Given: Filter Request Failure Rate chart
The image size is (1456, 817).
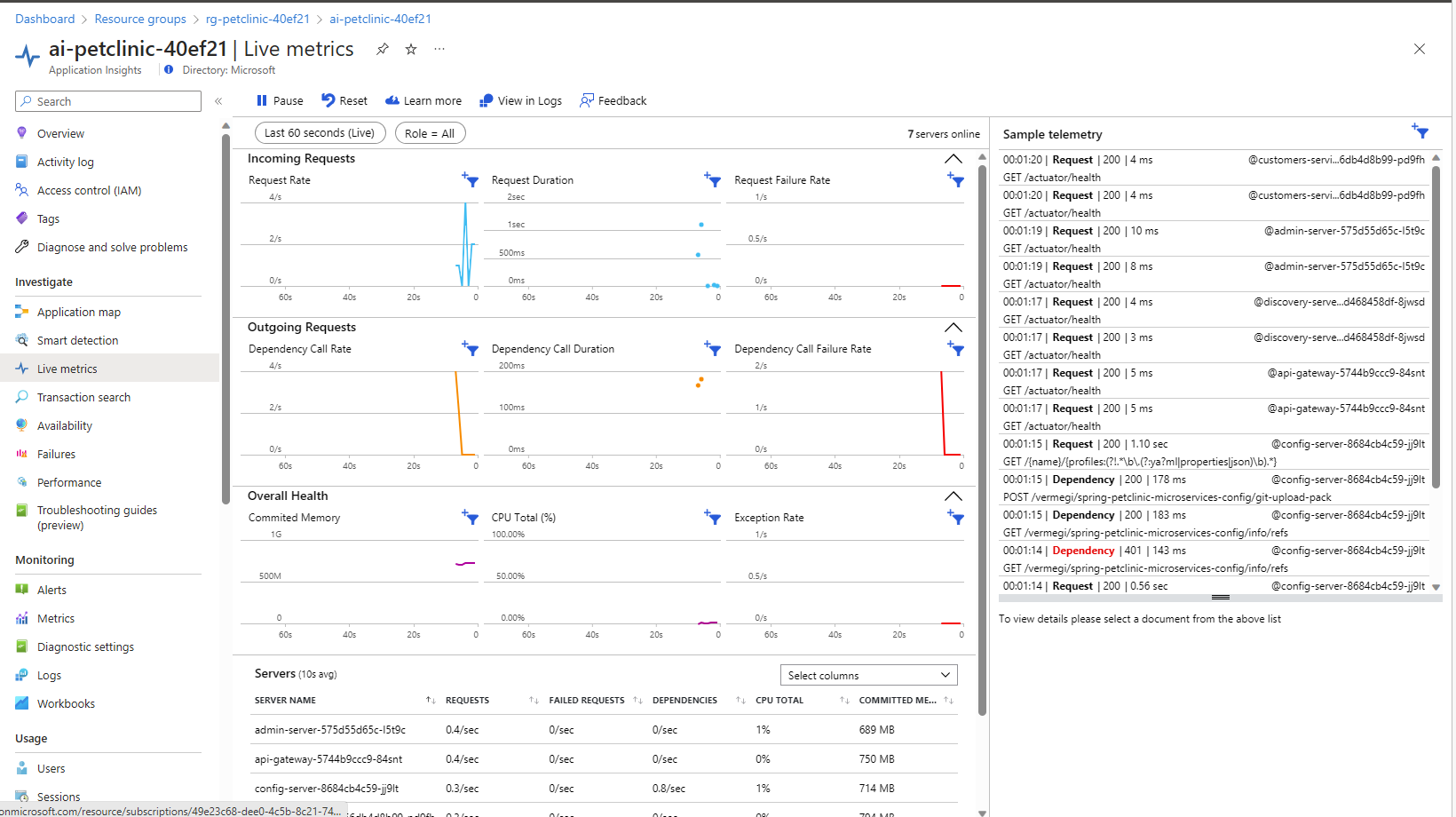Looking at the screenshot, I should pyautogui.click(x=955, y=179).
